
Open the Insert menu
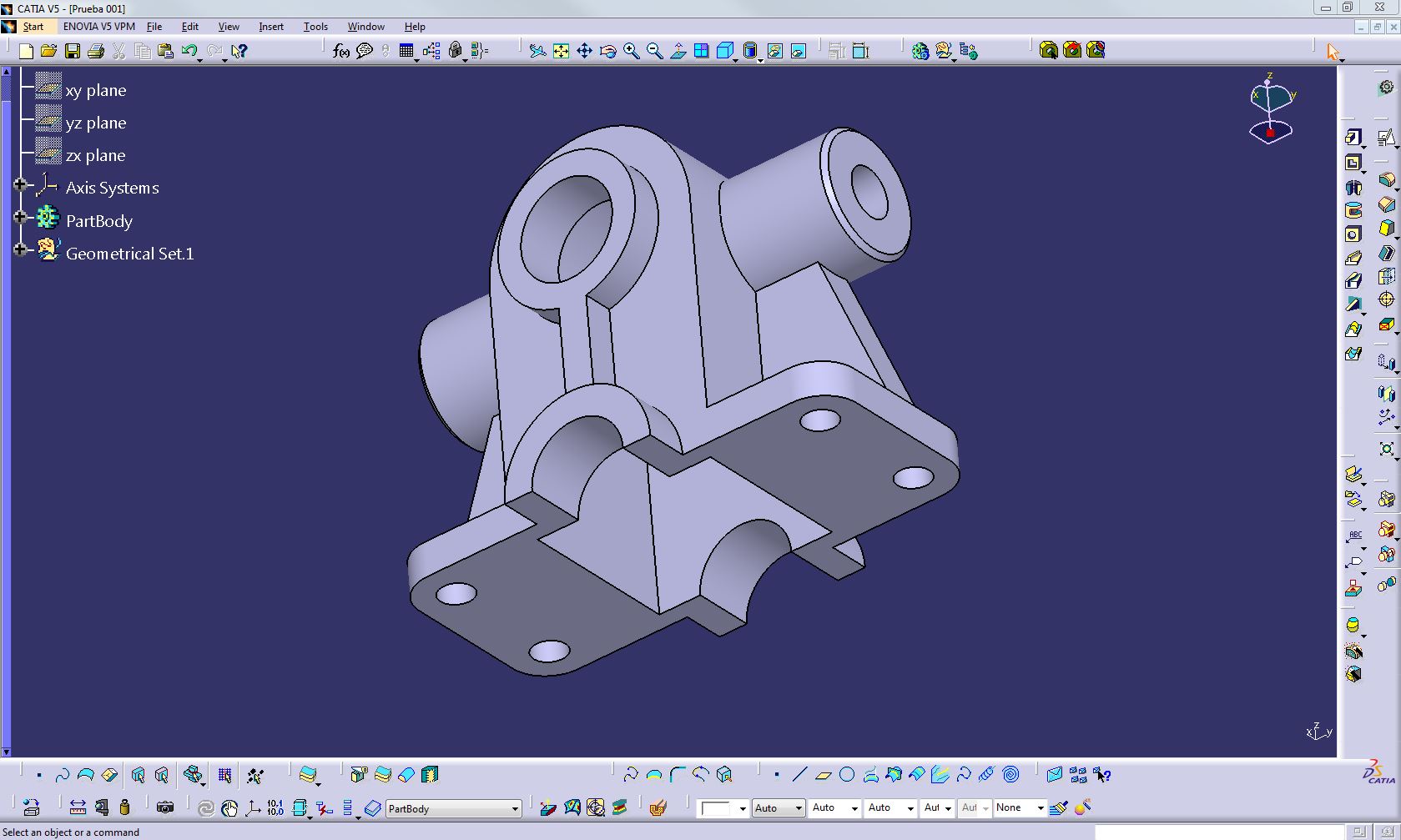click(271, 27)
